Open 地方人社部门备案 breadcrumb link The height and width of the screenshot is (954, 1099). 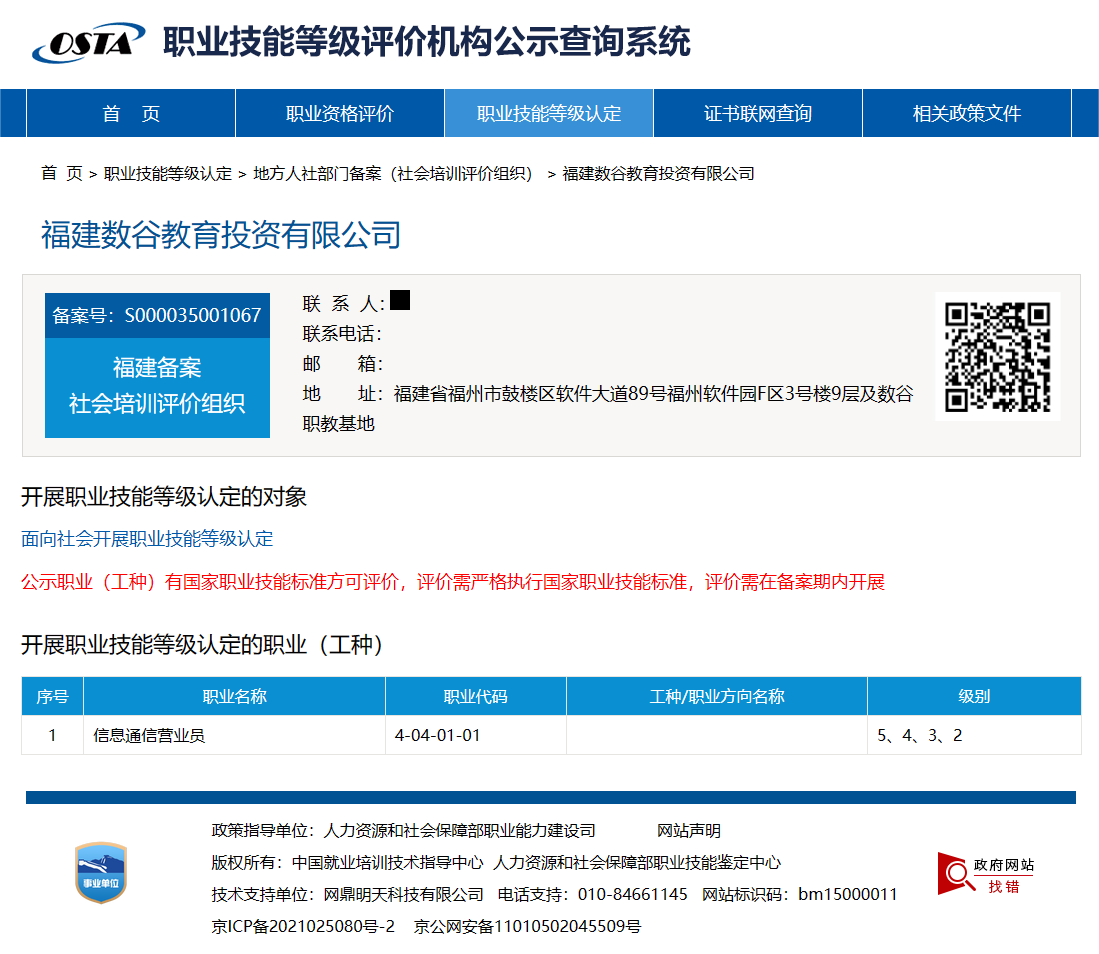[x=393, y=174]
